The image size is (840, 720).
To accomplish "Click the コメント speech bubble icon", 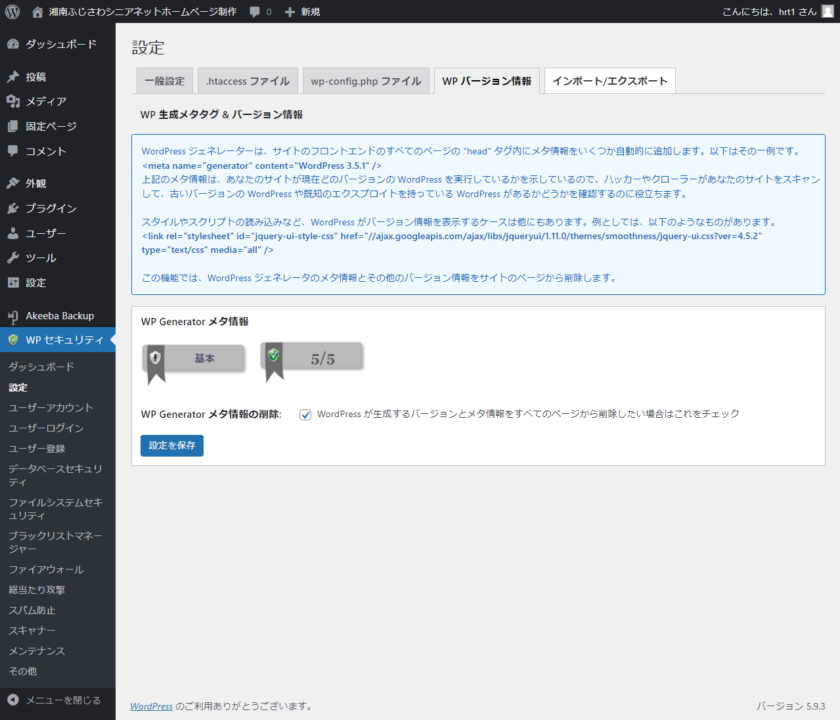I will point(13,151).
